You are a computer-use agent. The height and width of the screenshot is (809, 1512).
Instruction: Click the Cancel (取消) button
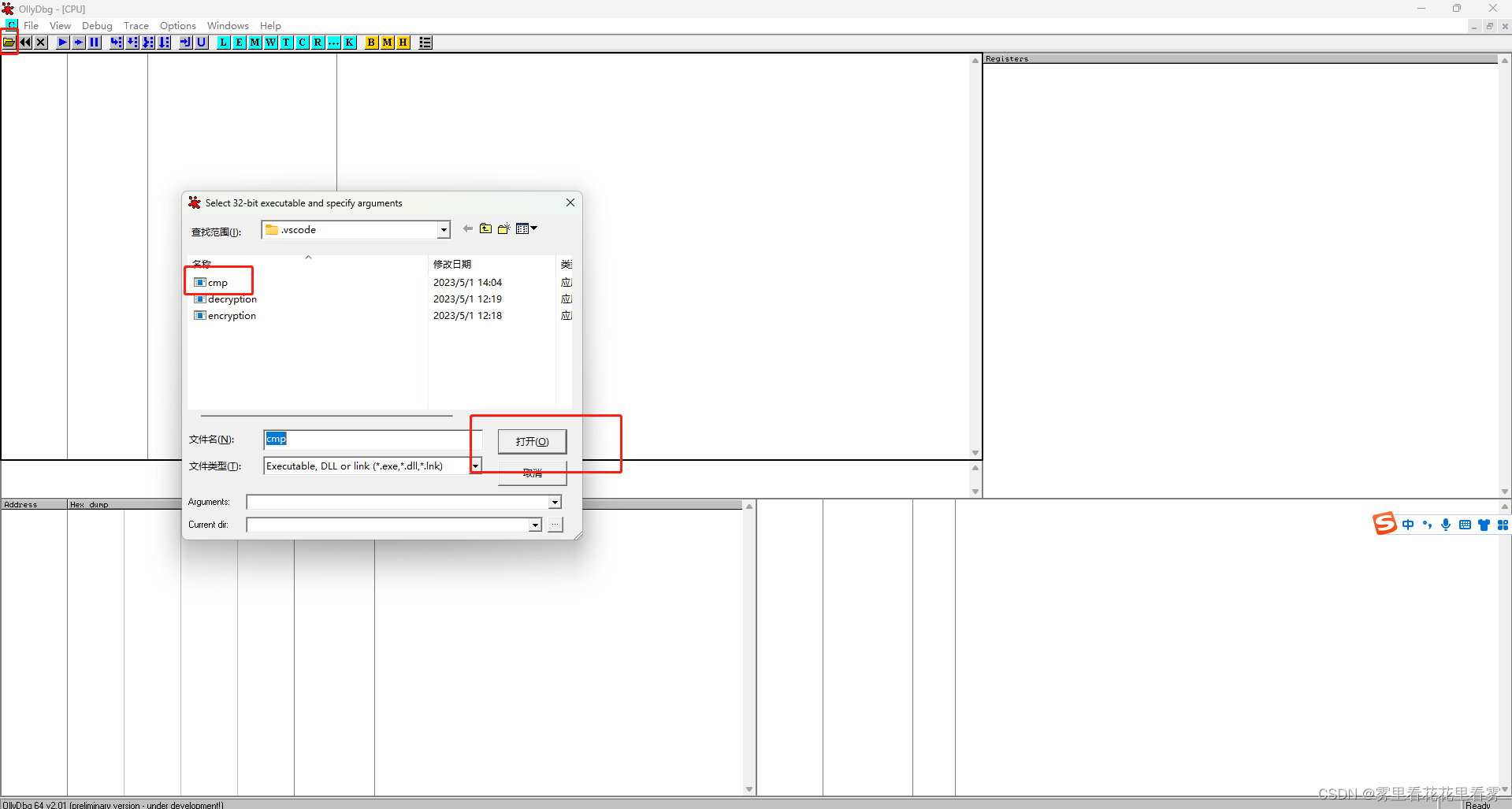coord(532,473)
